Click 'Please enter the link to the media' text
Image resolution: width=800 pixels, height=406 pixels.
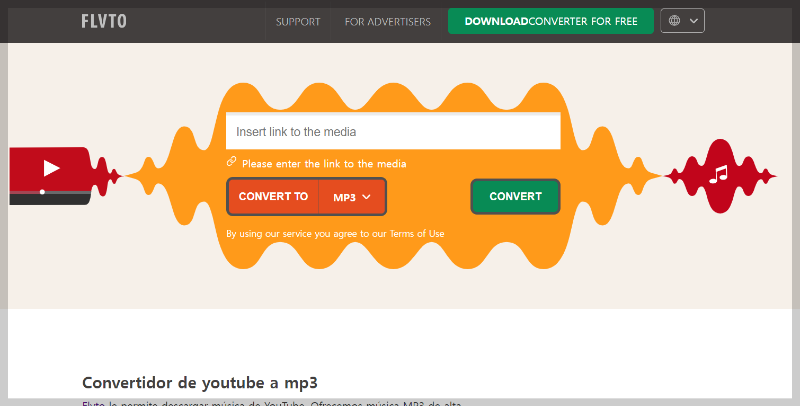pos(324,164)
